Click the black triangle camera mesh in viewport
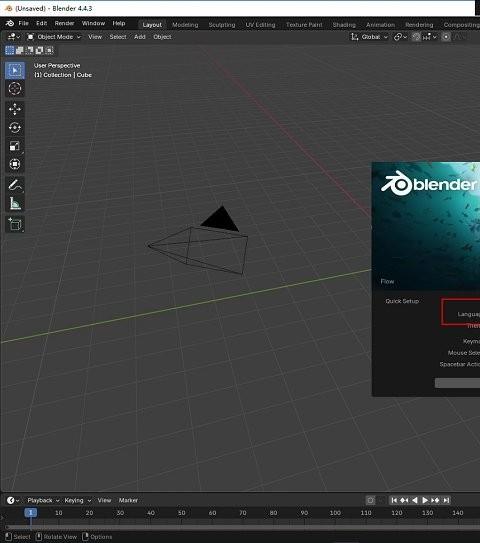The height and width of the screenshot is (543, 480). click(x=220, y=220)
